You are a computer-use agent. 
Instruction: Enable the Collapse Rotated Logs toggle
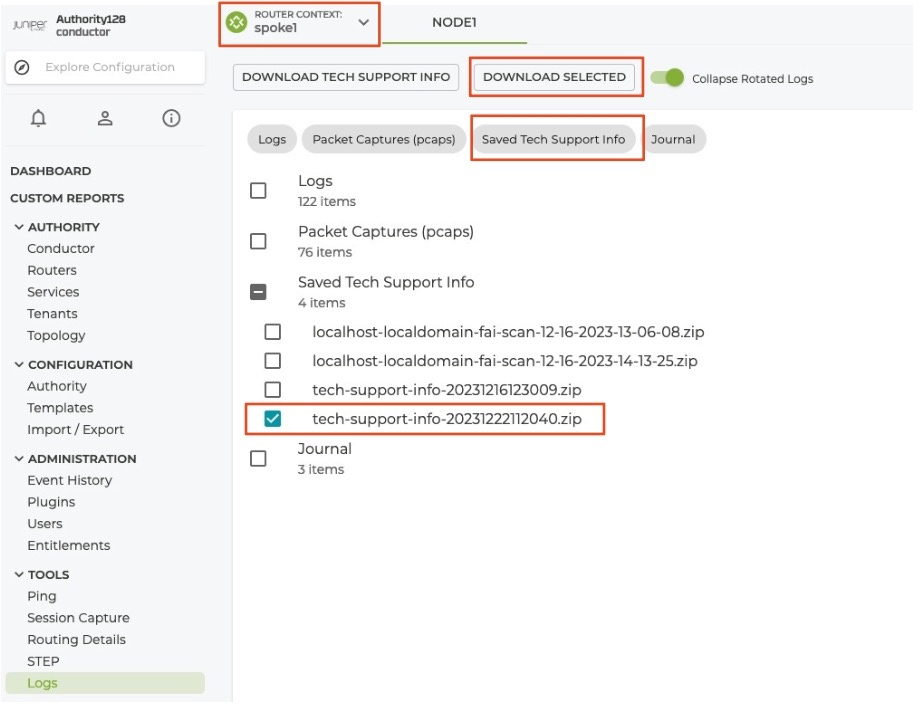click(x=669, y=76)
